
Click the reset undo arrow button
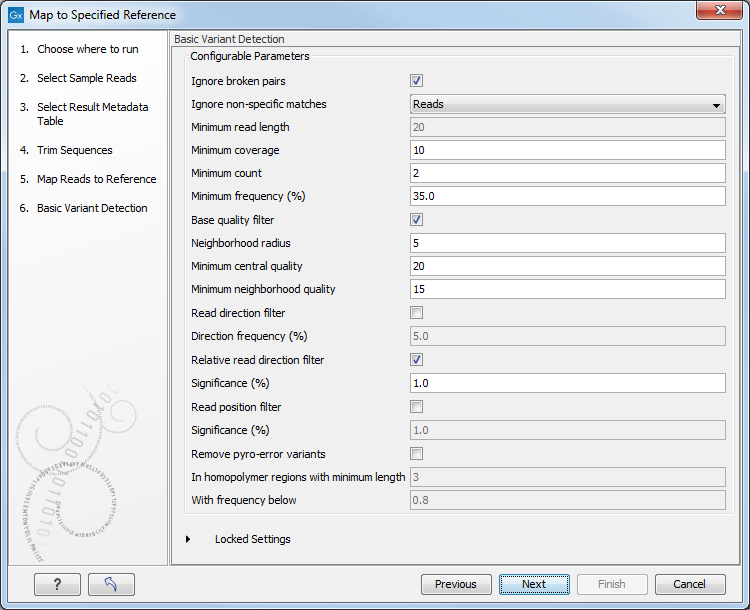click(x=111, y=585)
